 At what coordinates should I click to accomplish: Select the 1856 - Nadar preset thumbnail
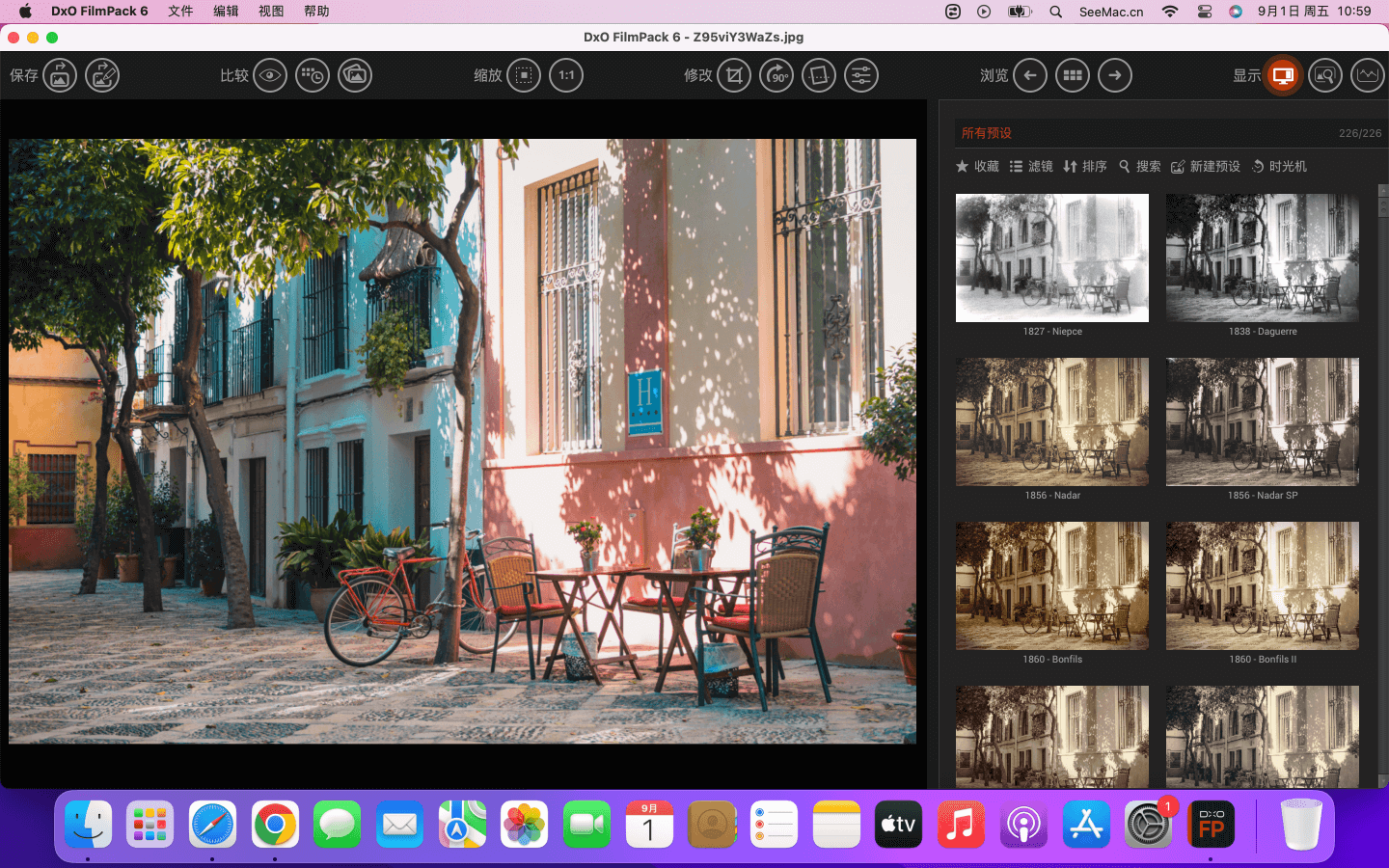coord(1051,422)
